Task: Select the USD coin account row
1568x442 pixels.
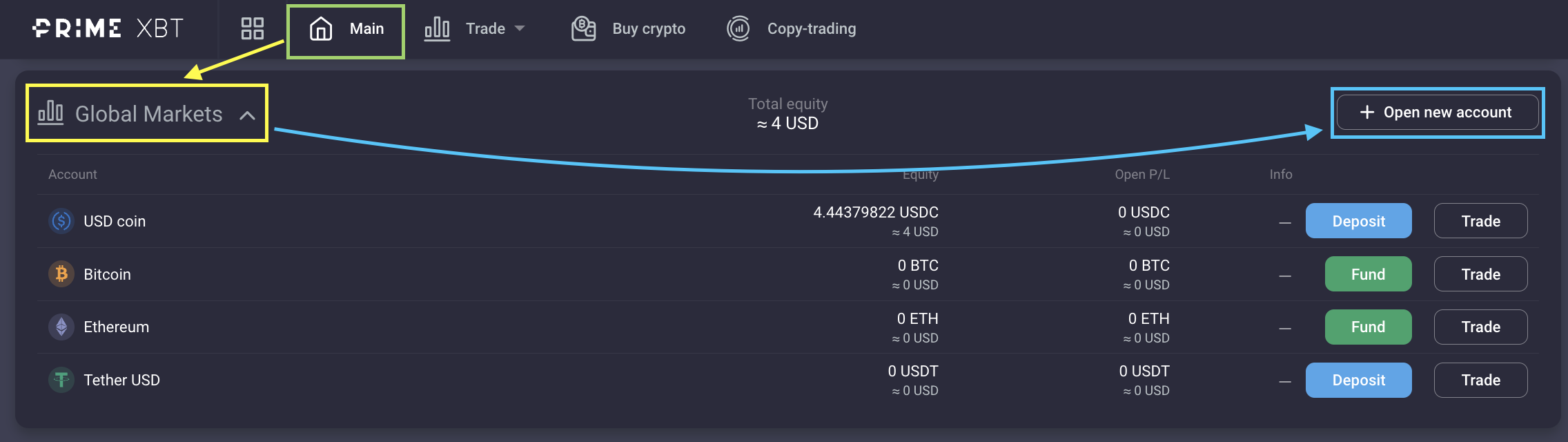Action: pos(115,221)
